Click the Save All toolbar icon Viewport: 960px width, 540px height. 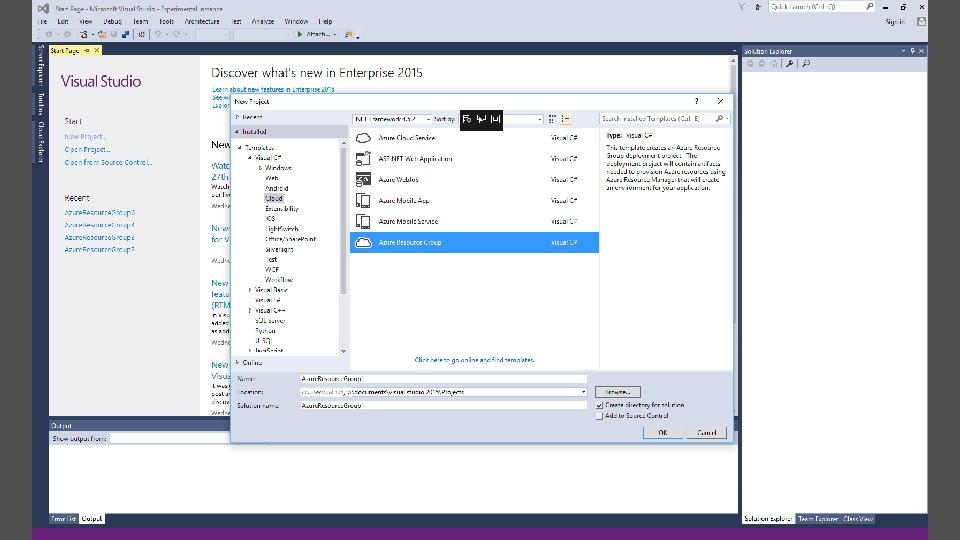pos(125,34)
